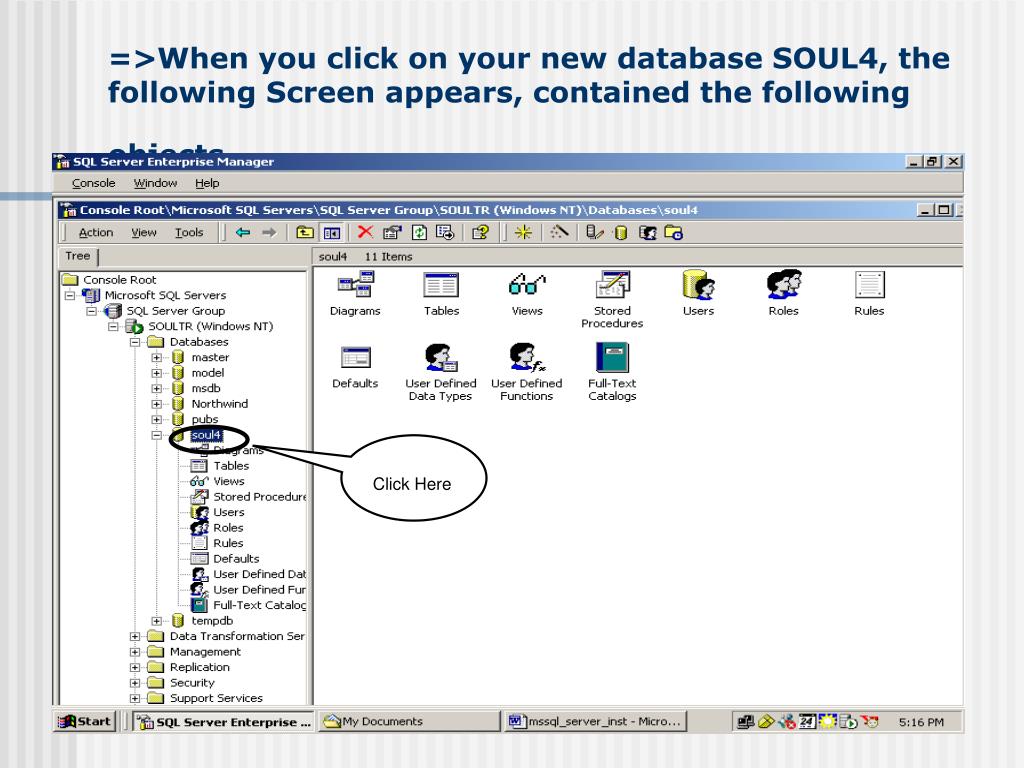The width and height of the screenshot is (1024, 768).
Task: Open the Action menu
Action: pos(96,232)
